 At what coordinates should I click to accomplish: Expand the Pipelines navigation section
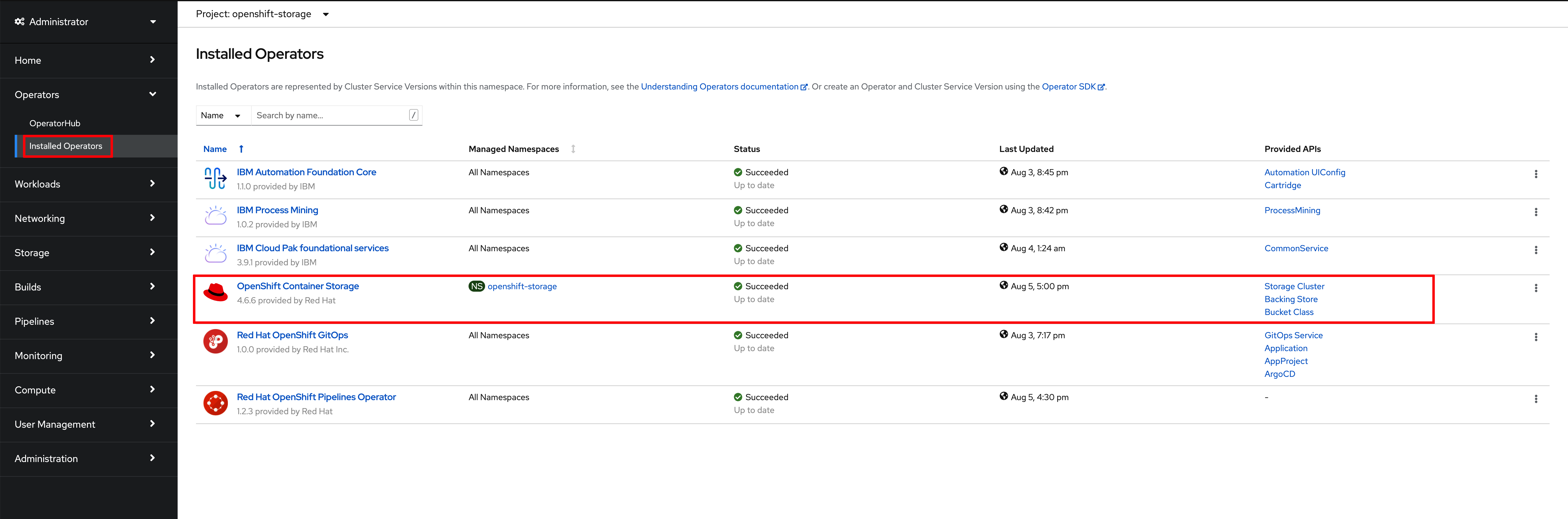click(x=89, y=321)
